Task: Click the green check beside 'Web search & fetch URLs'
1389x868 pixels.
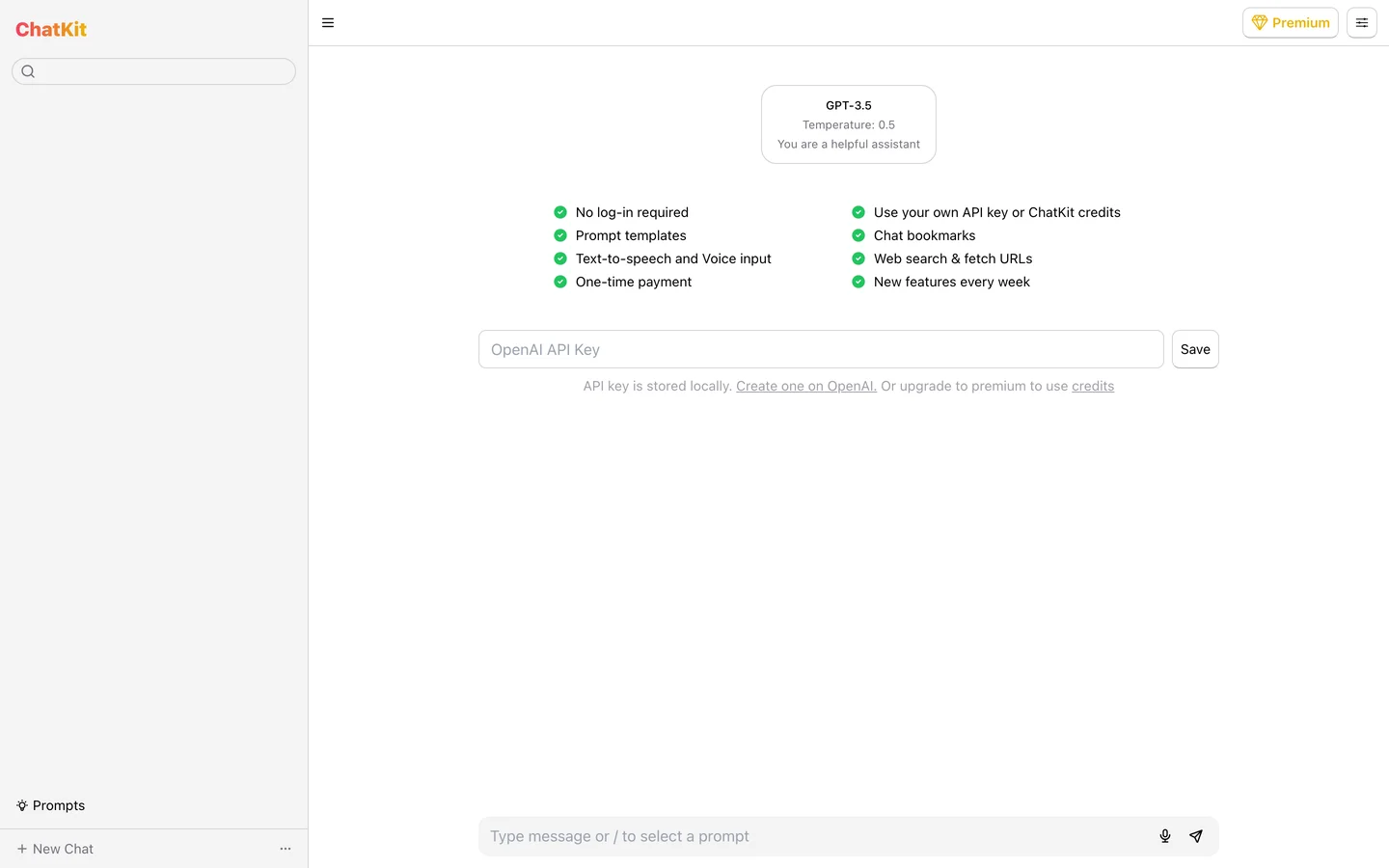Action: (858, 258)
